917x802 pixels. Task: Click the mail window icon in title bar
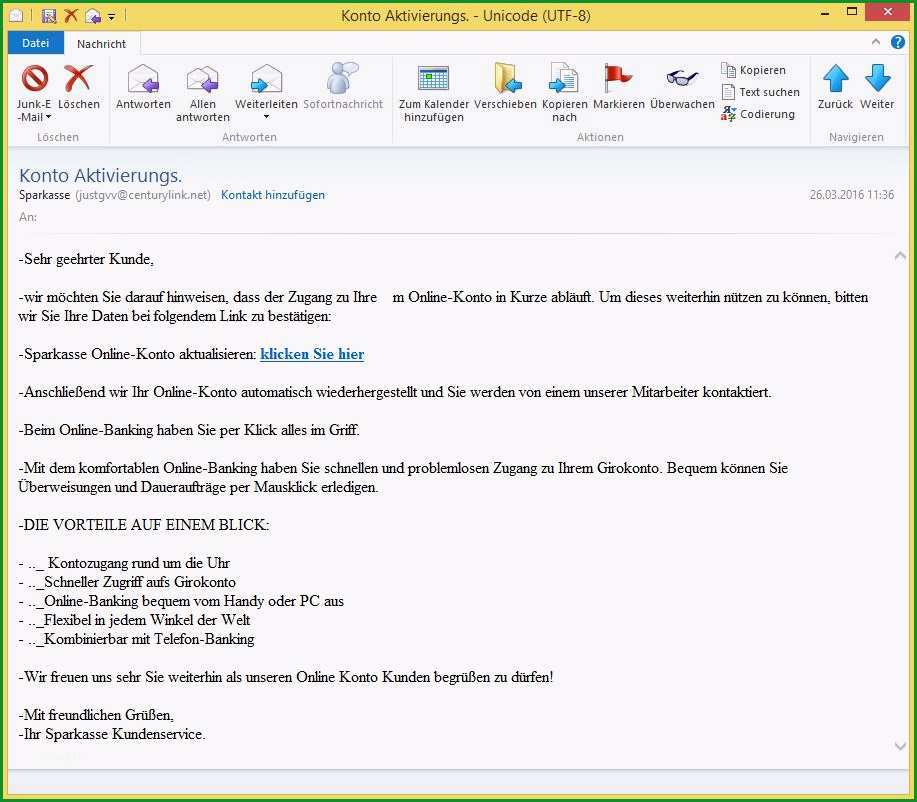(x=16, y=15)
